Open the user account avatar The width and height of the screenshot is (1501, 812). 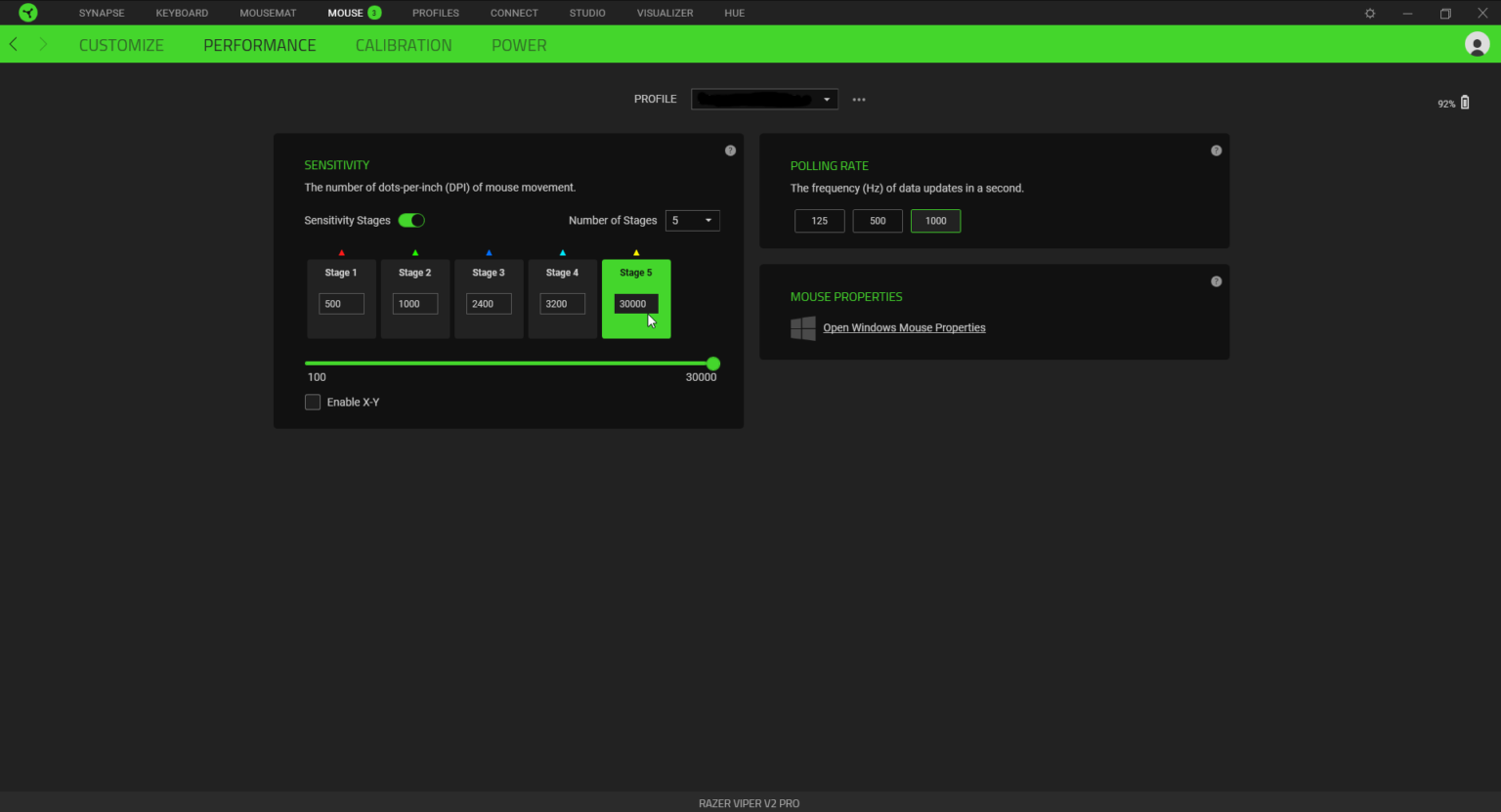pos(1477,44)
